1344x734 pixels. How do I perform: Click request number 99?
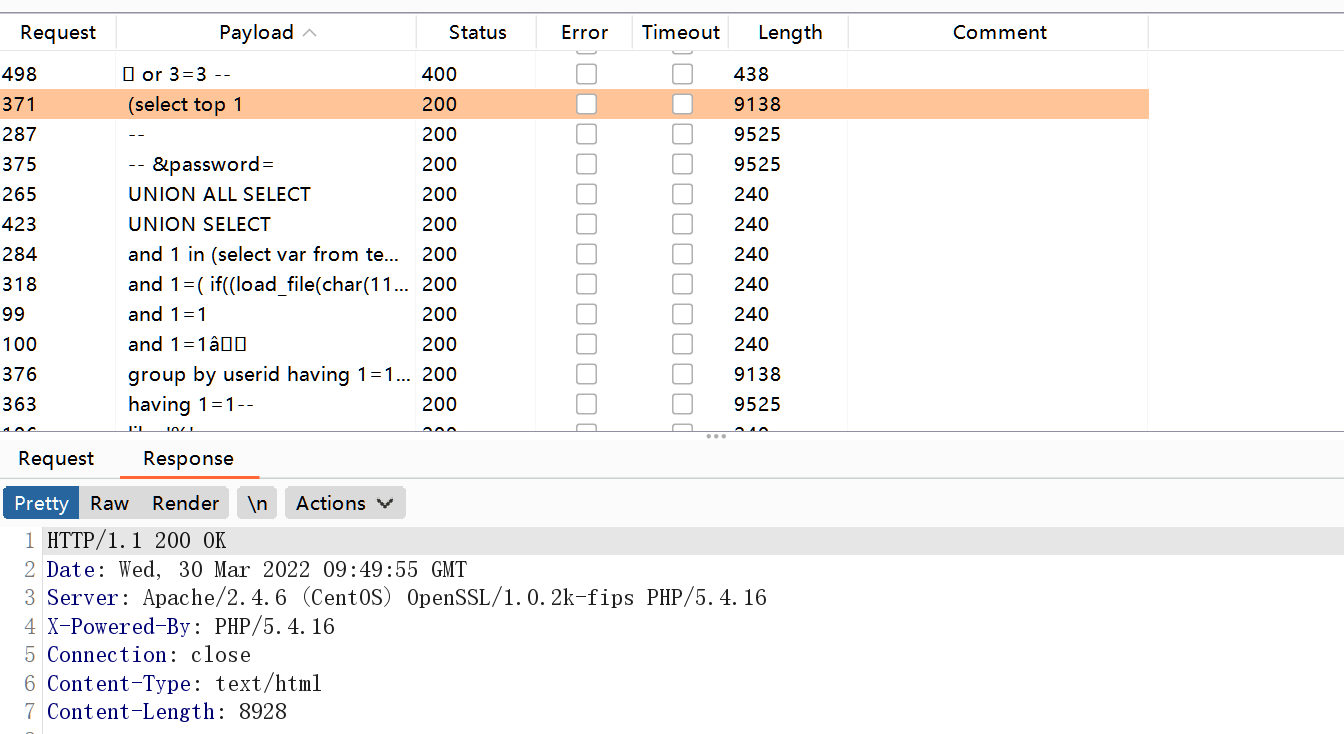[14, 314]
